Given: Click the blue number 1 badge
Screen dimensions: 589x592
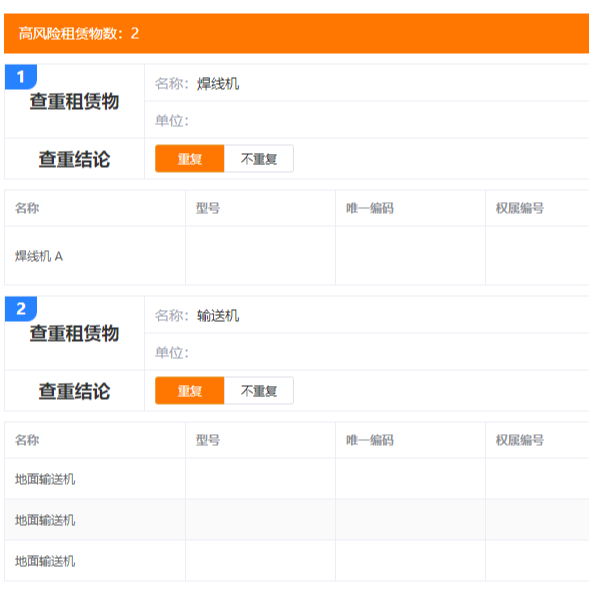Looking at the screenshot, I should tap(21, 77).
